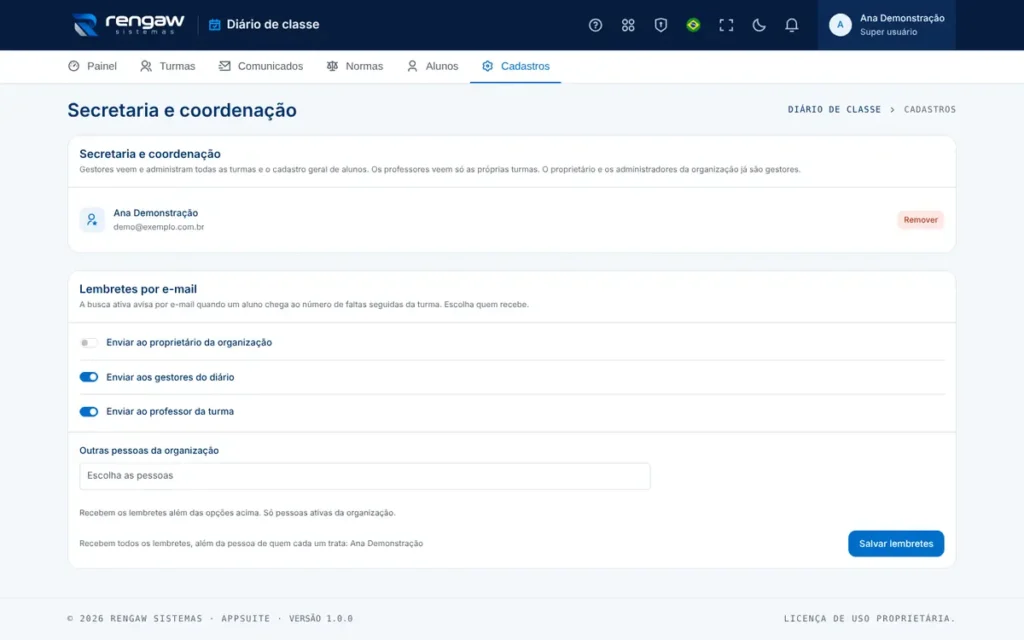Click the Secretaria e coordenação page title
The width and height of the screenshot is (1024, 640).
click(182, 110)
